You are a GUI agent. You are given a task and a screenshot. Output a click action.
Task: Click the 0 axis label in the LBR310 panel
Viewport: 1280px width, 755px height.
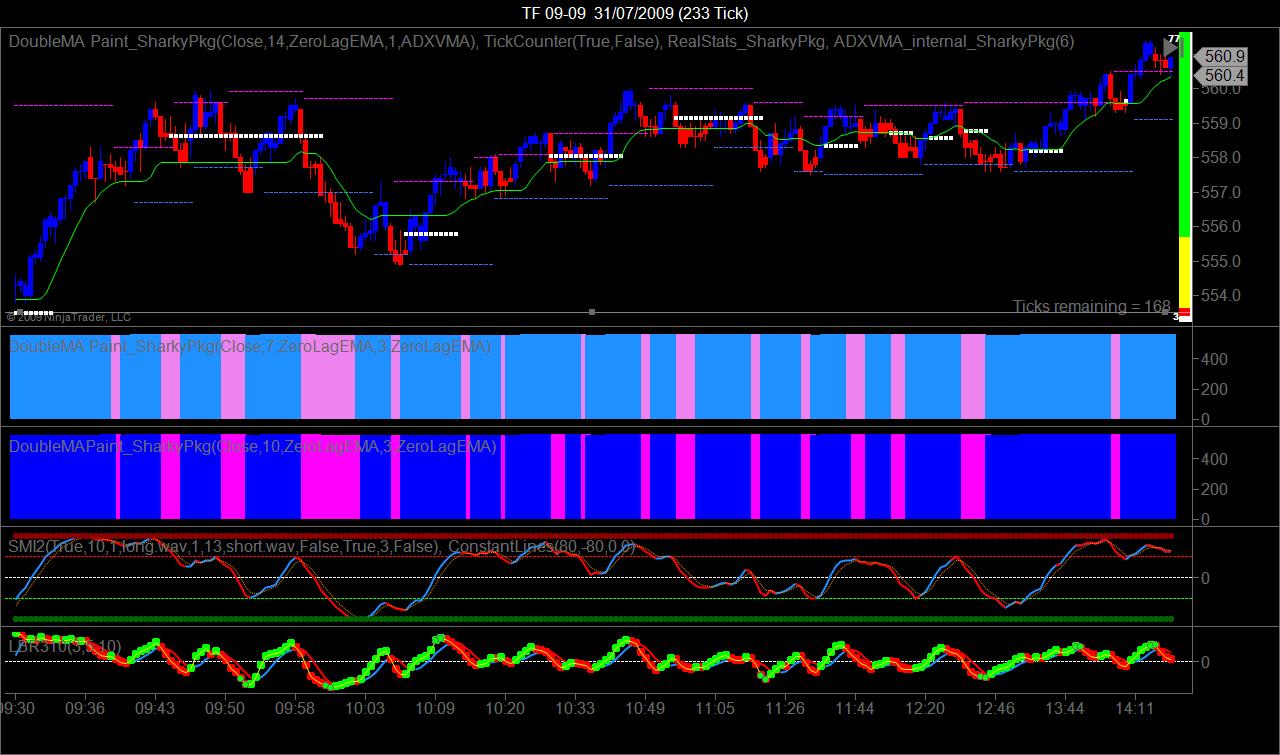pos(1207,662)
